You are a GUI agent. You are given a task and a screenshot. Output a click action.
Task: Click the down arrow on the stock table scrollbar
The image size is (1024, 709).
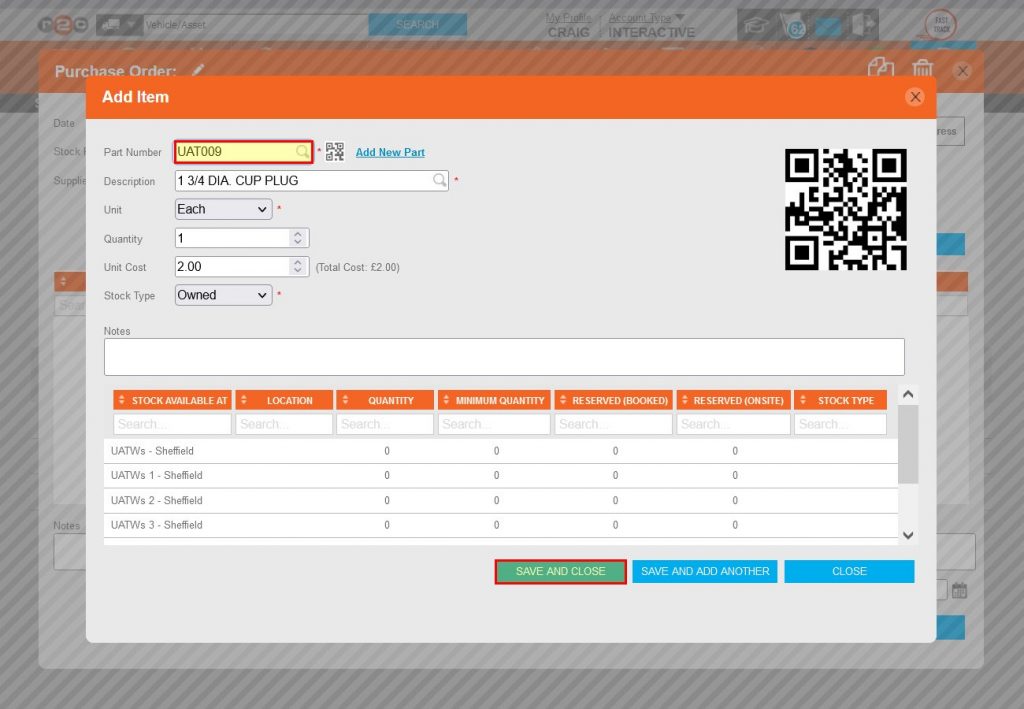908,536
